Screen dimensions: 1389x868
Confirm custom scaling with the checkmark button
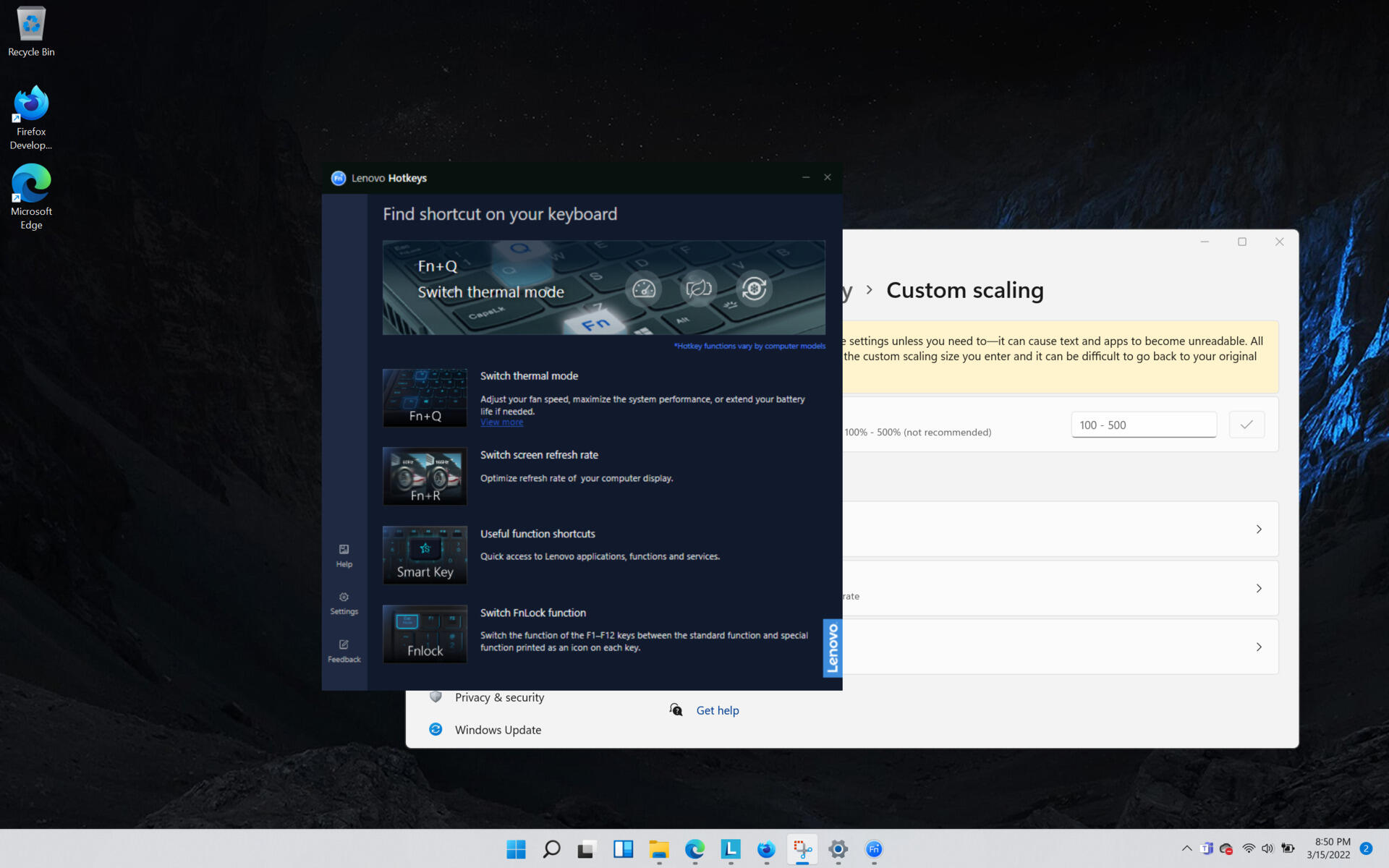coord(1246,425)
